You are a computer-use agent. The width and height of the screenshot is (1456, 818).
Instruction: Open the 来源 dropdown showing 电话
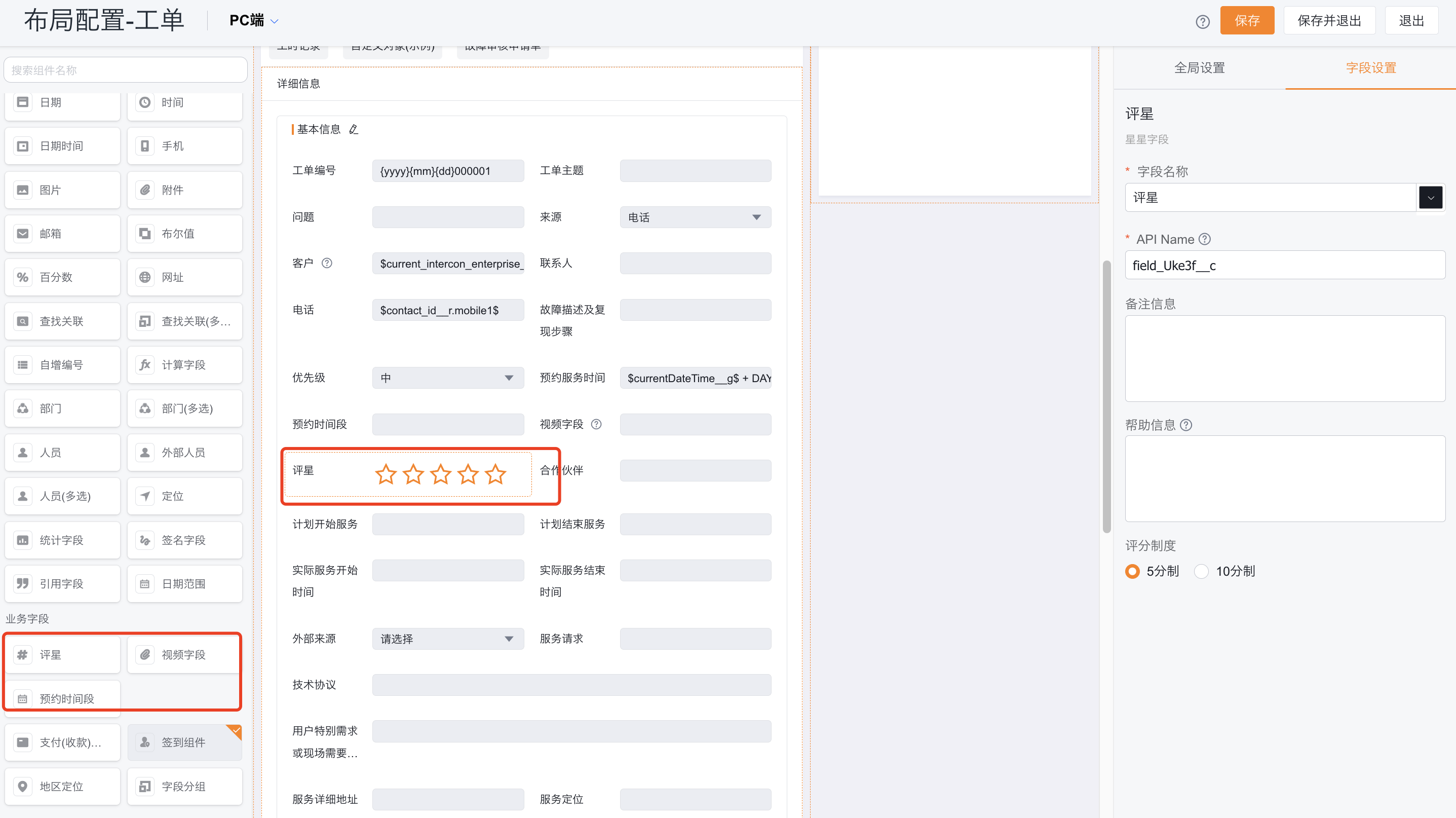click(x=695, y=217)
